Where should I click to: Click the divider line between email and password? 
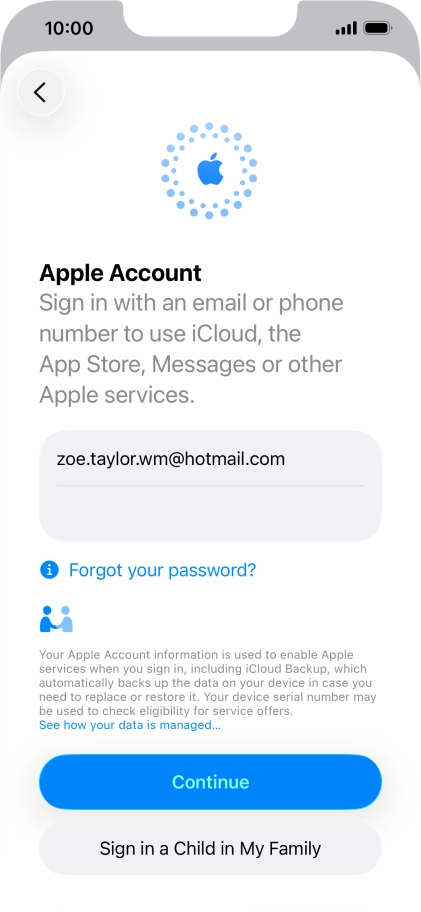click(x=210, y=486)
